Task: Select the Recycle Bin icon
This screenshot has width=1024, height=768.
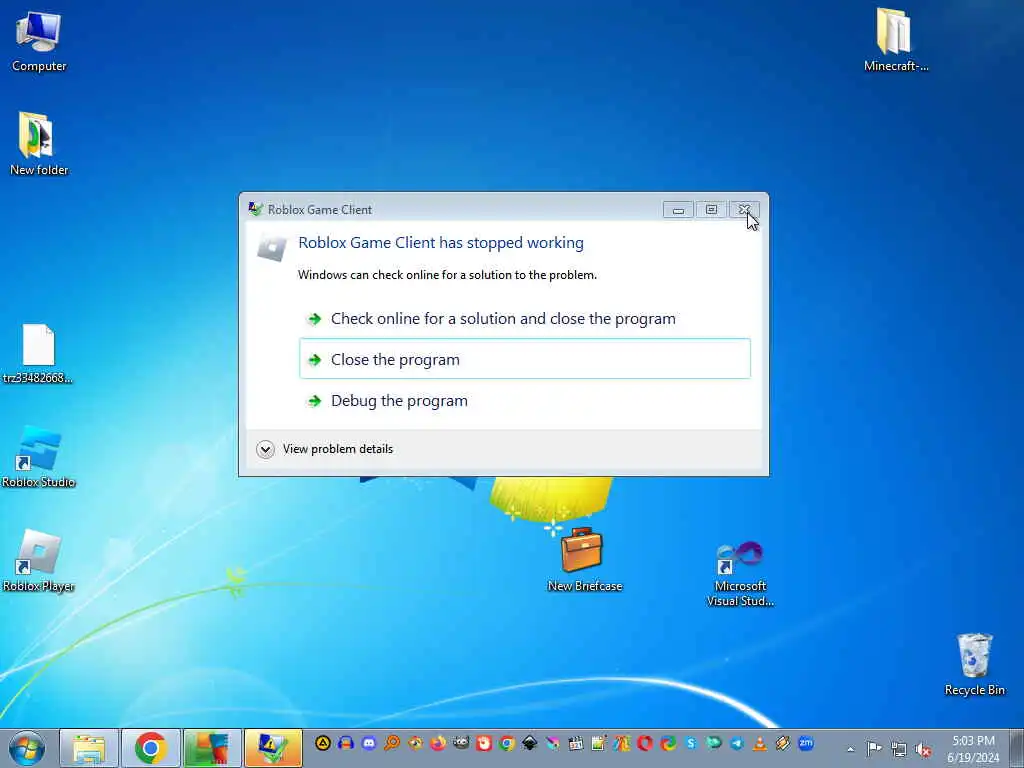Action: [974, 664]
